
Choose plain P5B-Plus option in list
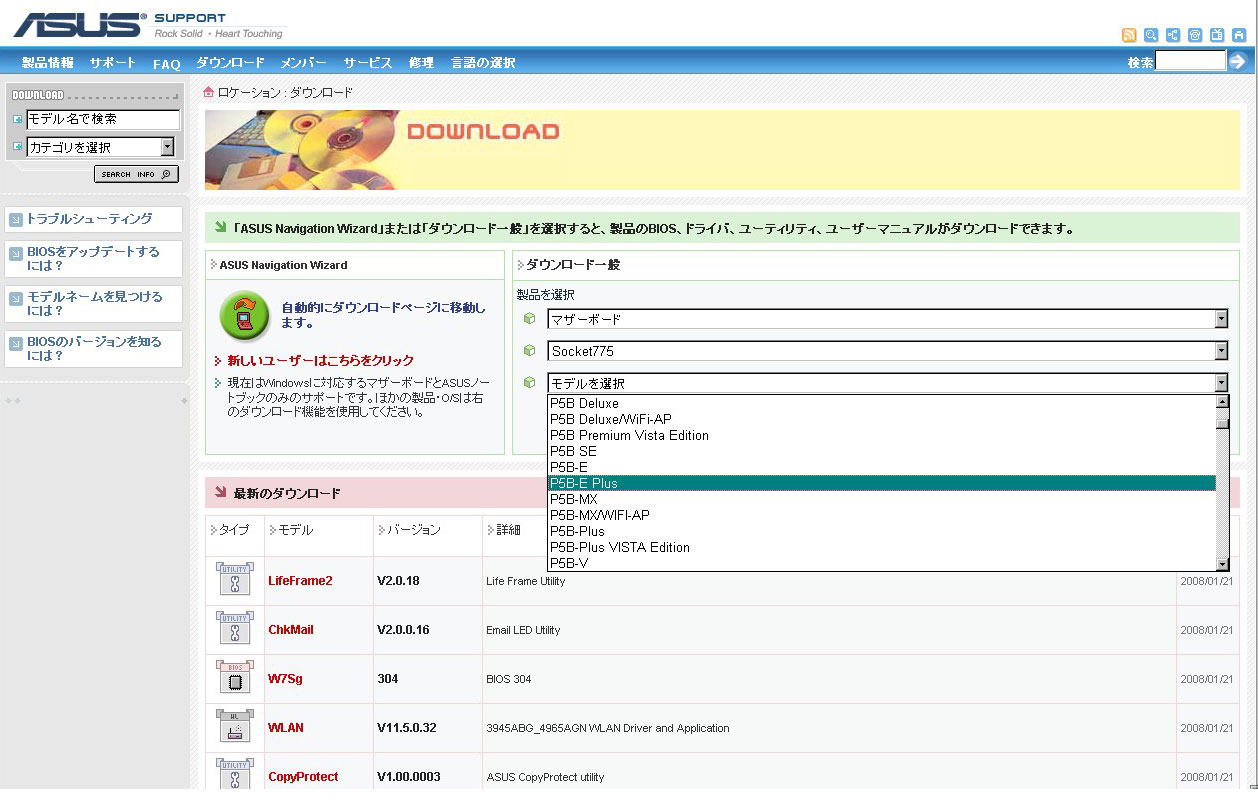[x=882, y=531]
